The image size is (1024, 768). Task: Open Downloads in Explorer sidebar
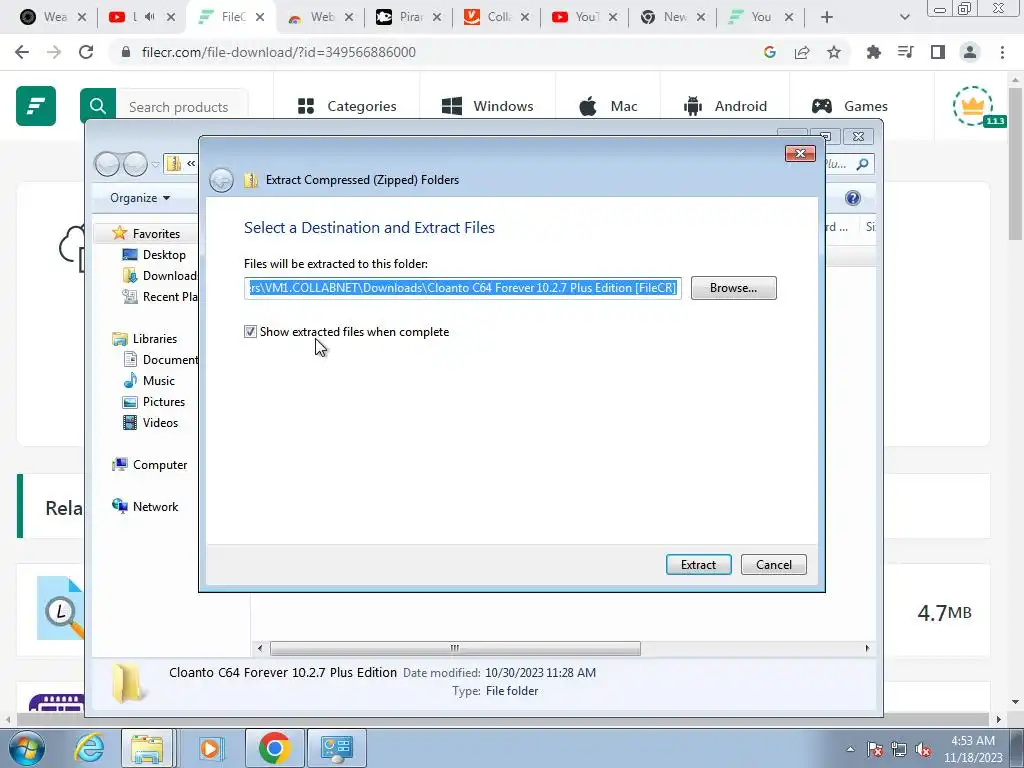pos(160,276)
